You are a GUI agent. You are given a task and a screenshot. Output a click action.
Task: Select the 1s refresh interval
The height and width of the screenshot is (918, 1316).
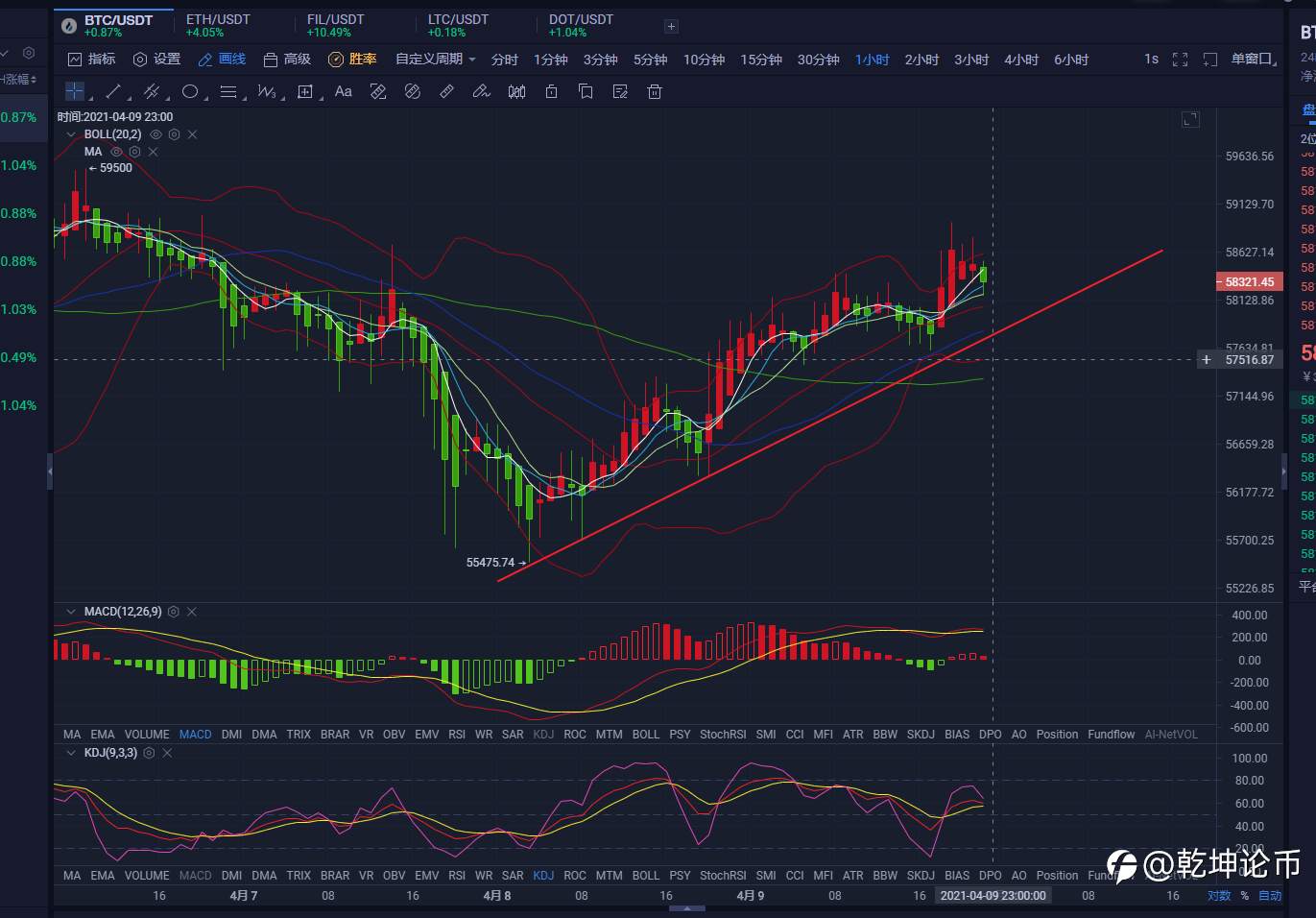(x=1151, y=60)
